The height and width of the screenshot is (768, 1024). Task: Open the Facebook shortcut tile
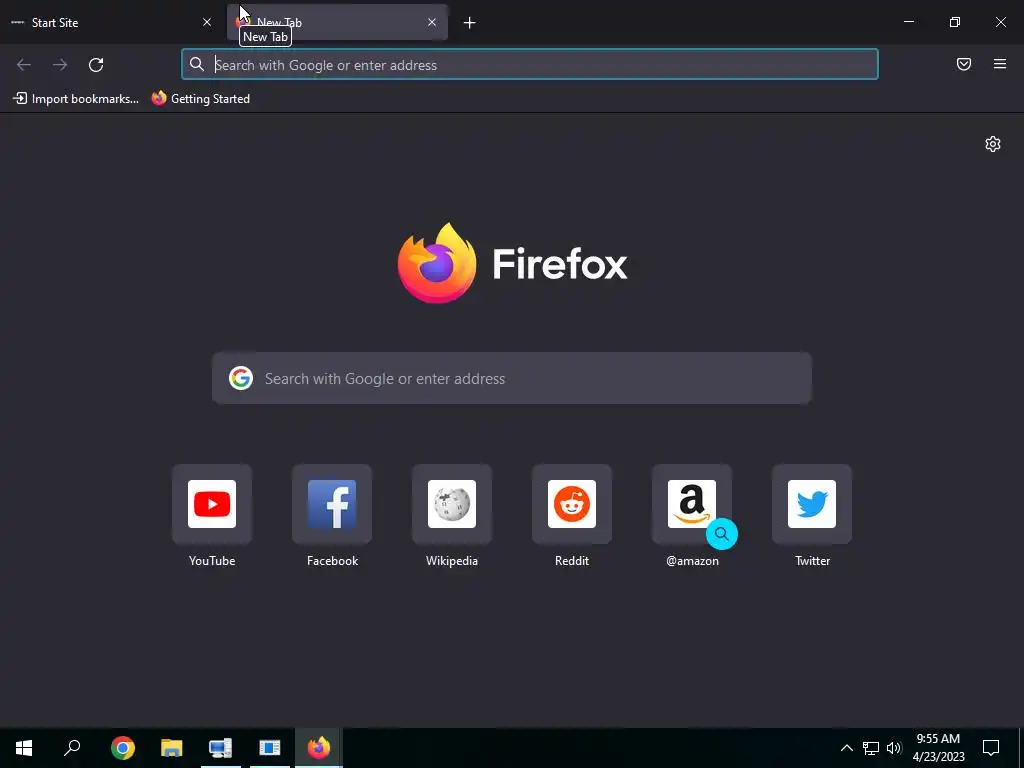pyautogui.click(x=332, y=504)
